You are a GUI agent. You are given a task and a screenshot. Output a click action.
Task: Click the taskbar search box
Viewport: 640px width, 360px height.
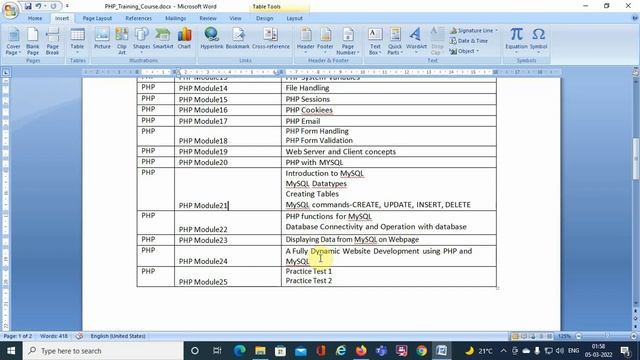tap(103, 351)
